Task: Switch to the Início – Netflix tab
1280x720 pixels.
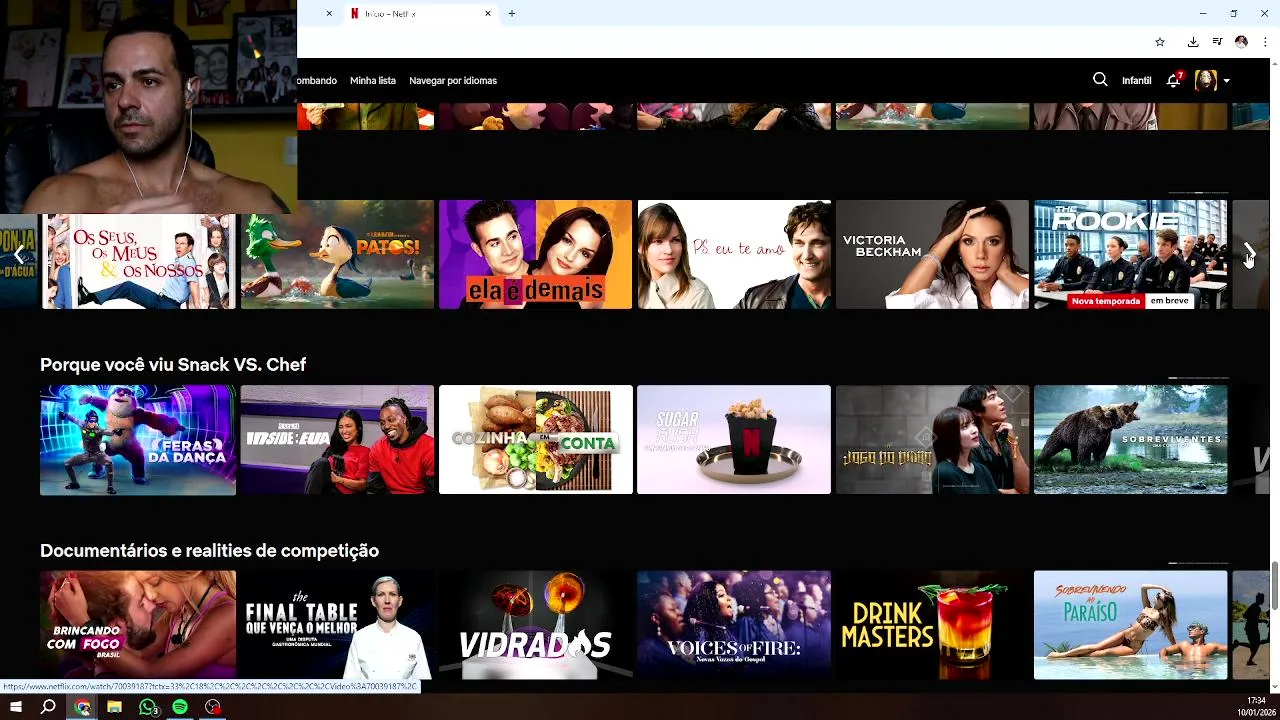Action: click(x=420, y=14)
